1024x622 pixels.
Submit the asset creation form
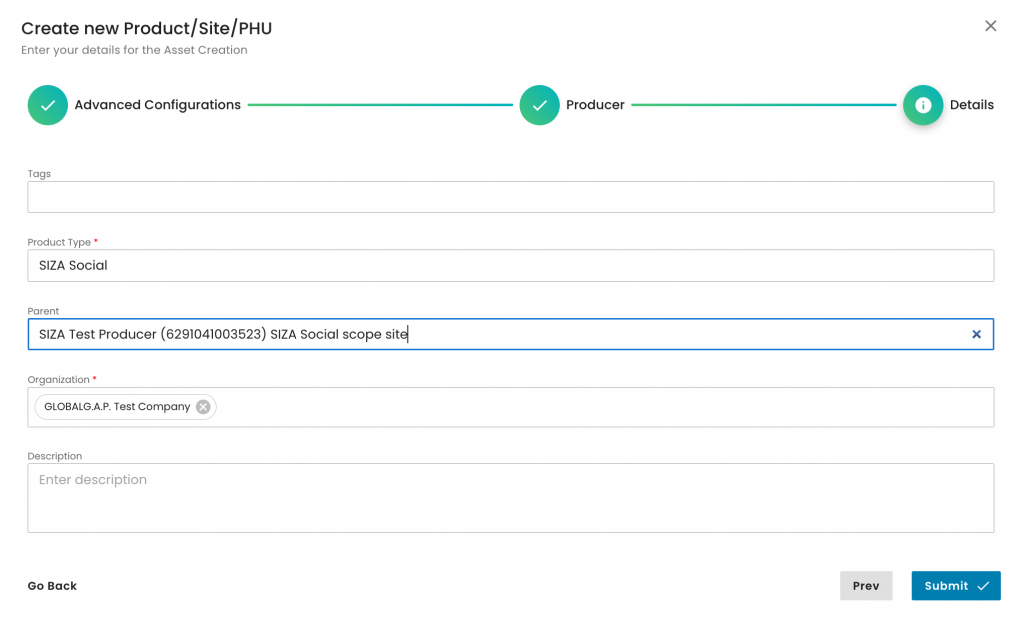(955, 586)
